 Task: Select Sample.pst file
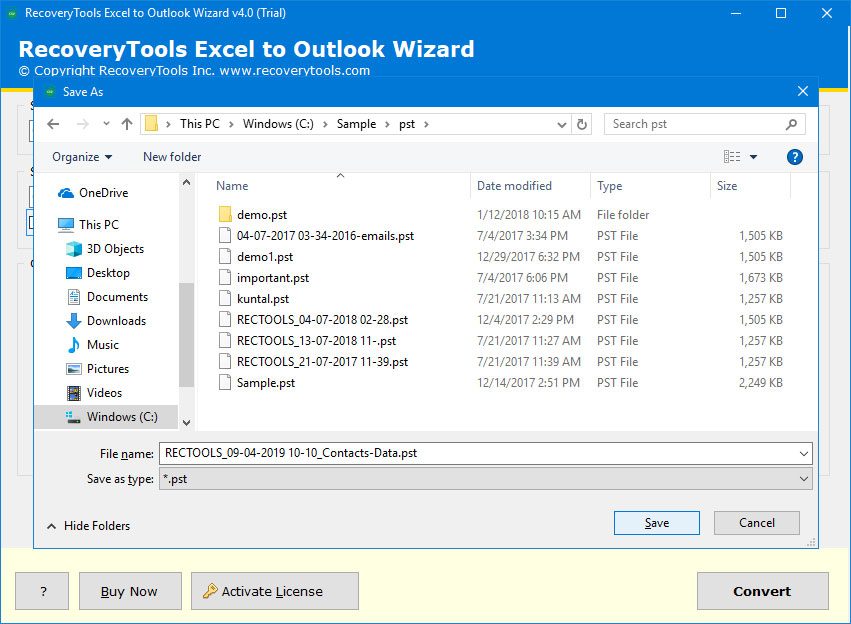(x=266, y=383)
